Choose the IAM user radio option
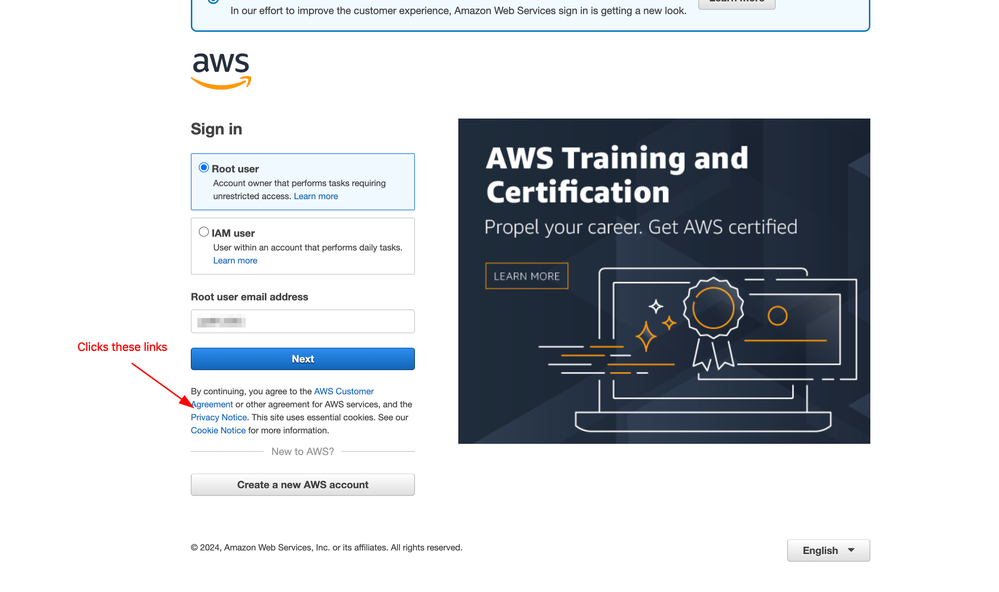Screen dimensions: 999x592 tap(204, 232)
